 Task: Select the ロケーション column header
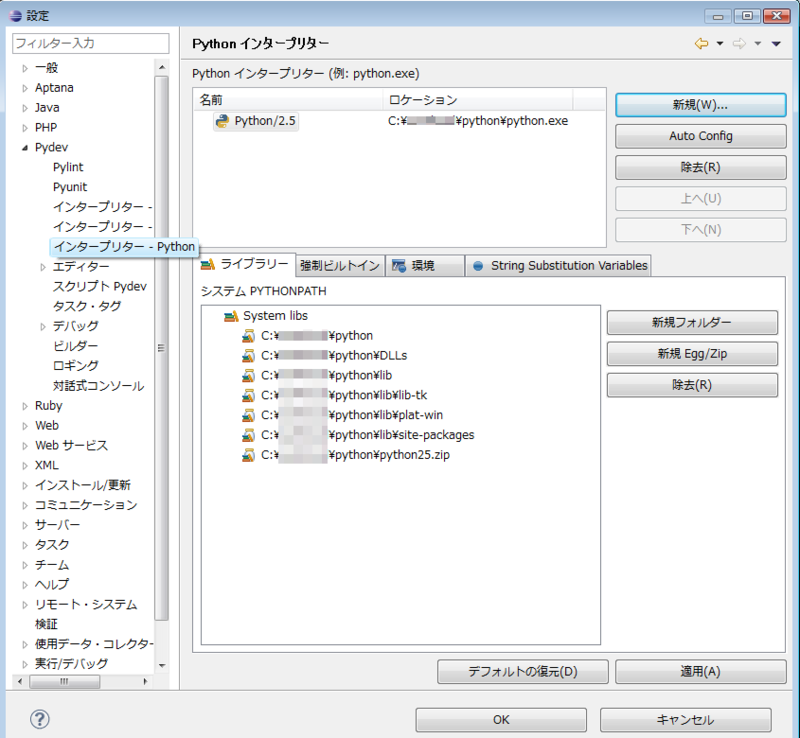pyautogui.click(x=478, y=100)
